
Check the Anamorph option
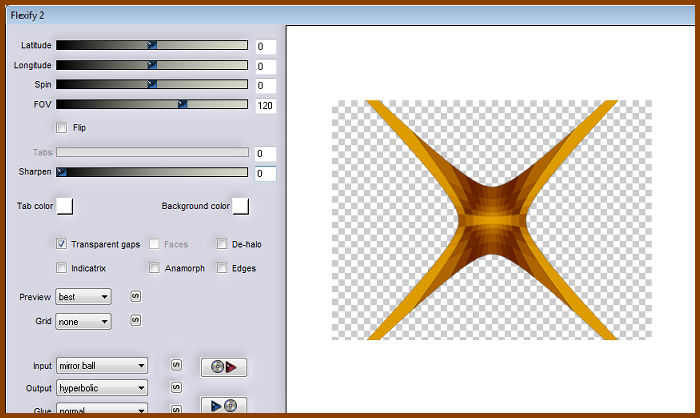point(154,268)
